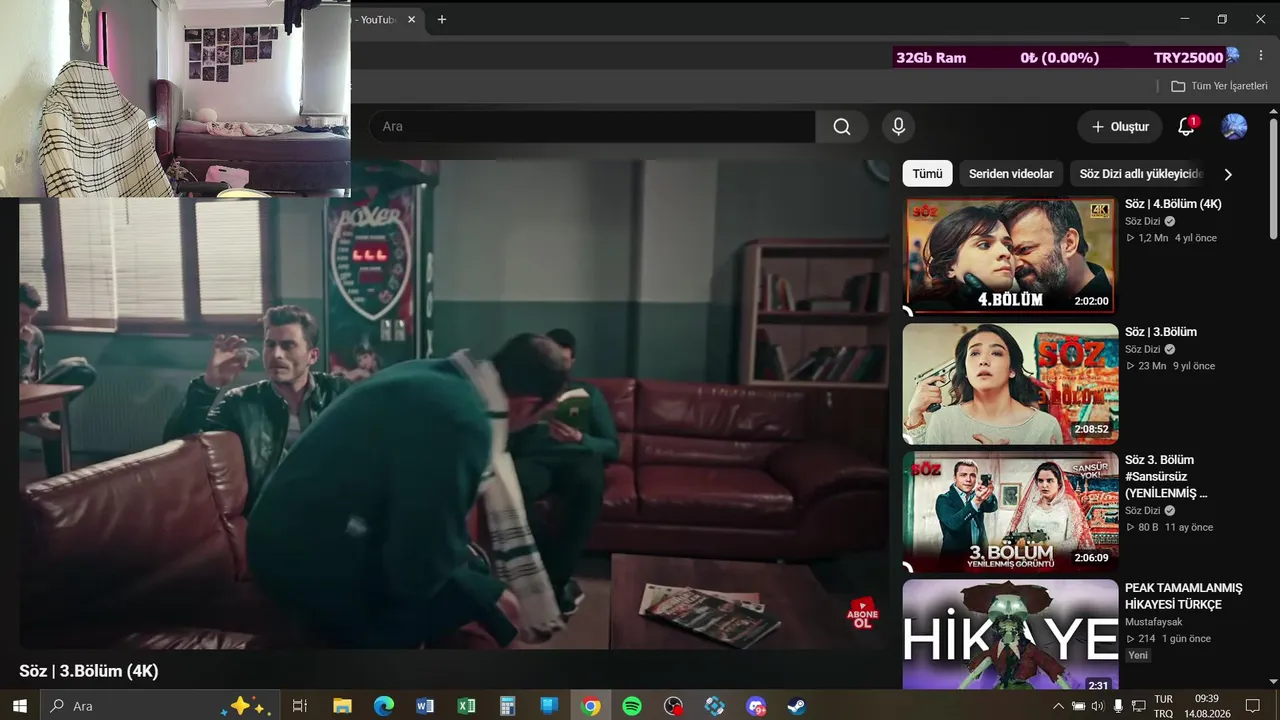This screenshot has width=1280, height=720.
Task: Click the Windows taskbar Ara search box
Action: pos(158,706)
